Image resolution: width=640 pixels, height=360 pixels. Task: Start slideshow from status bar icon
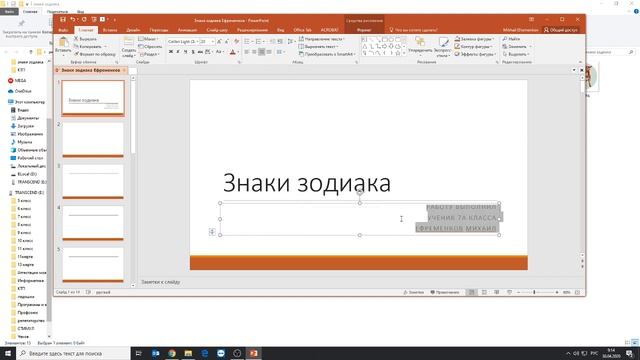pyautogui.click(x=509, y=292)
